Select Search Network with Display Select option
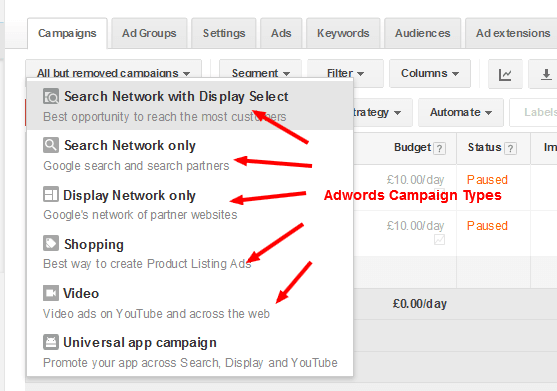 pyautogui.click(x=190, y=105)
